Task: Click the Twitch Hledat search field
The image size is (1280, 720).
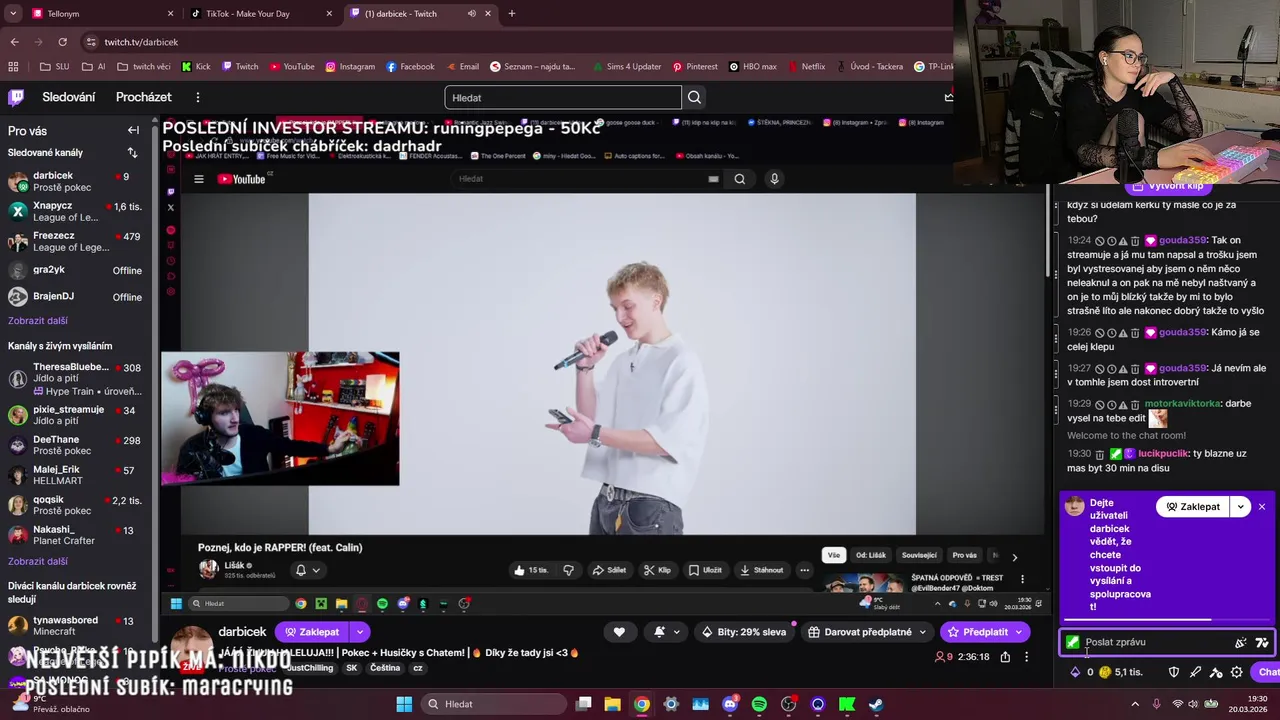Action: pos(563,97)
